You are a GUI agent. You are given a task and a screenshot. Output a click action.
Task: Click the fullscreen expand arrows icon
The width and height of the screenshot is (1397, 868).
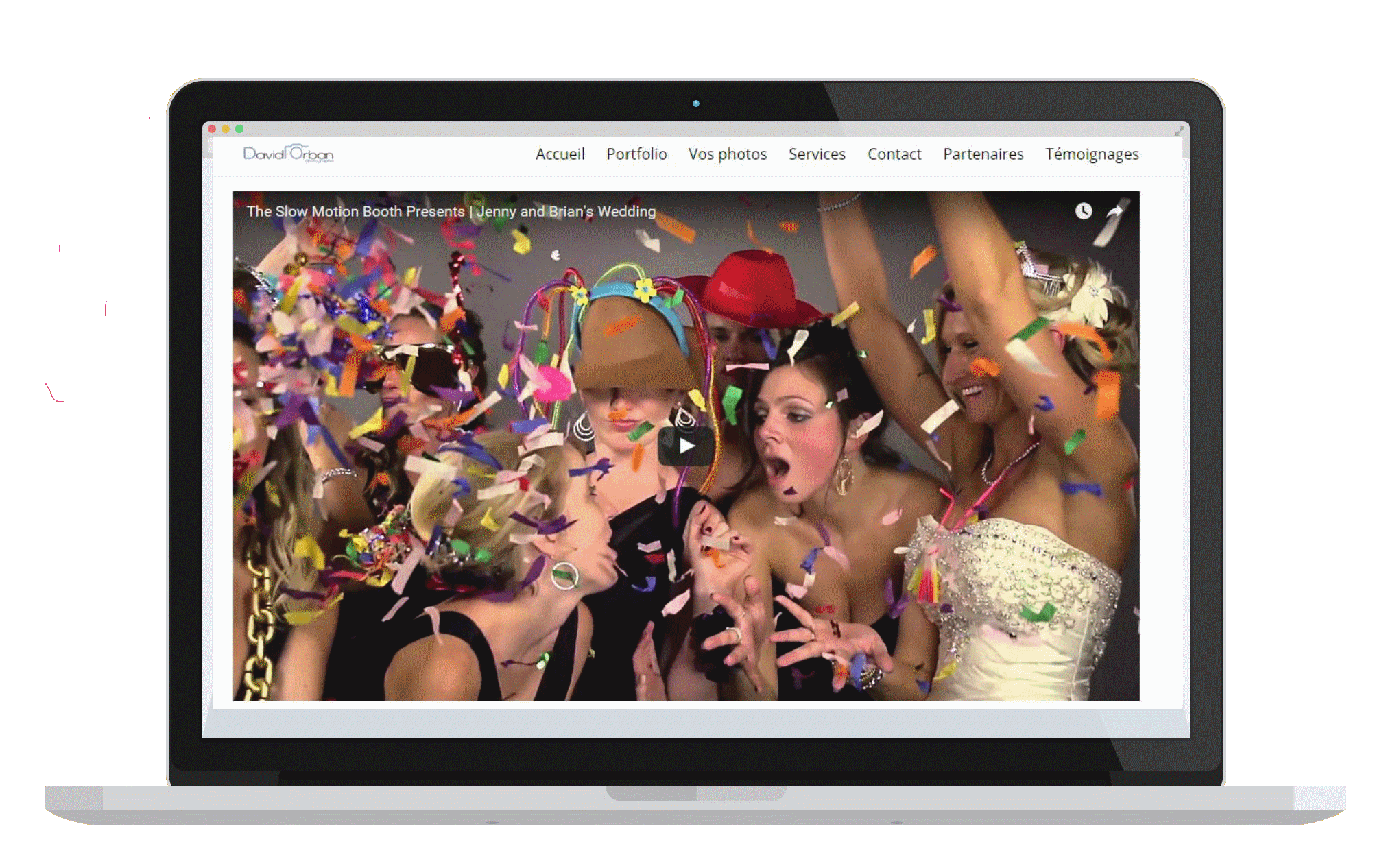tap(1179, 130)
